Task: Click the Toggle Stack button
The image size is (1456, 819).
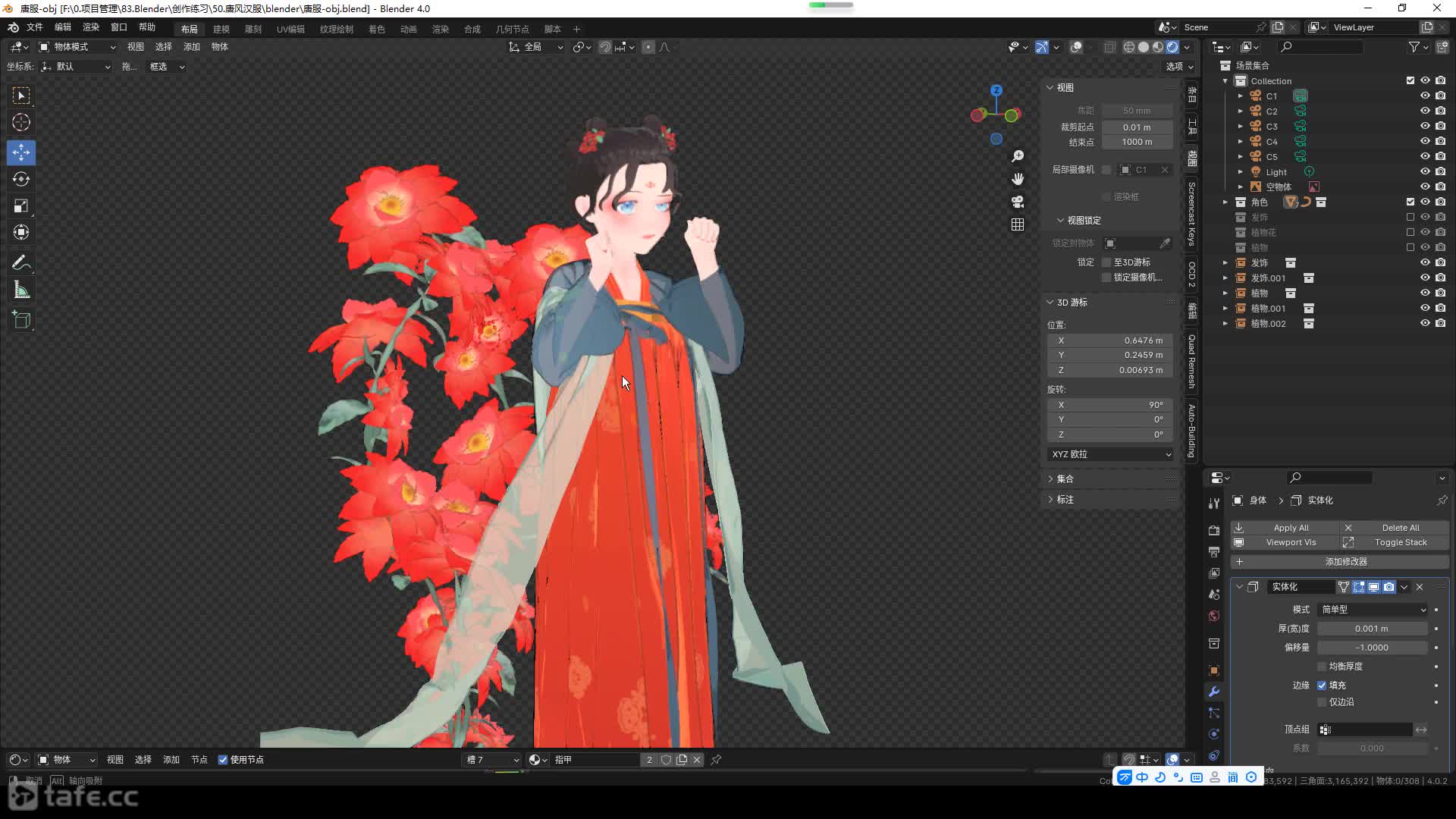Action: tap(1394, 543)
